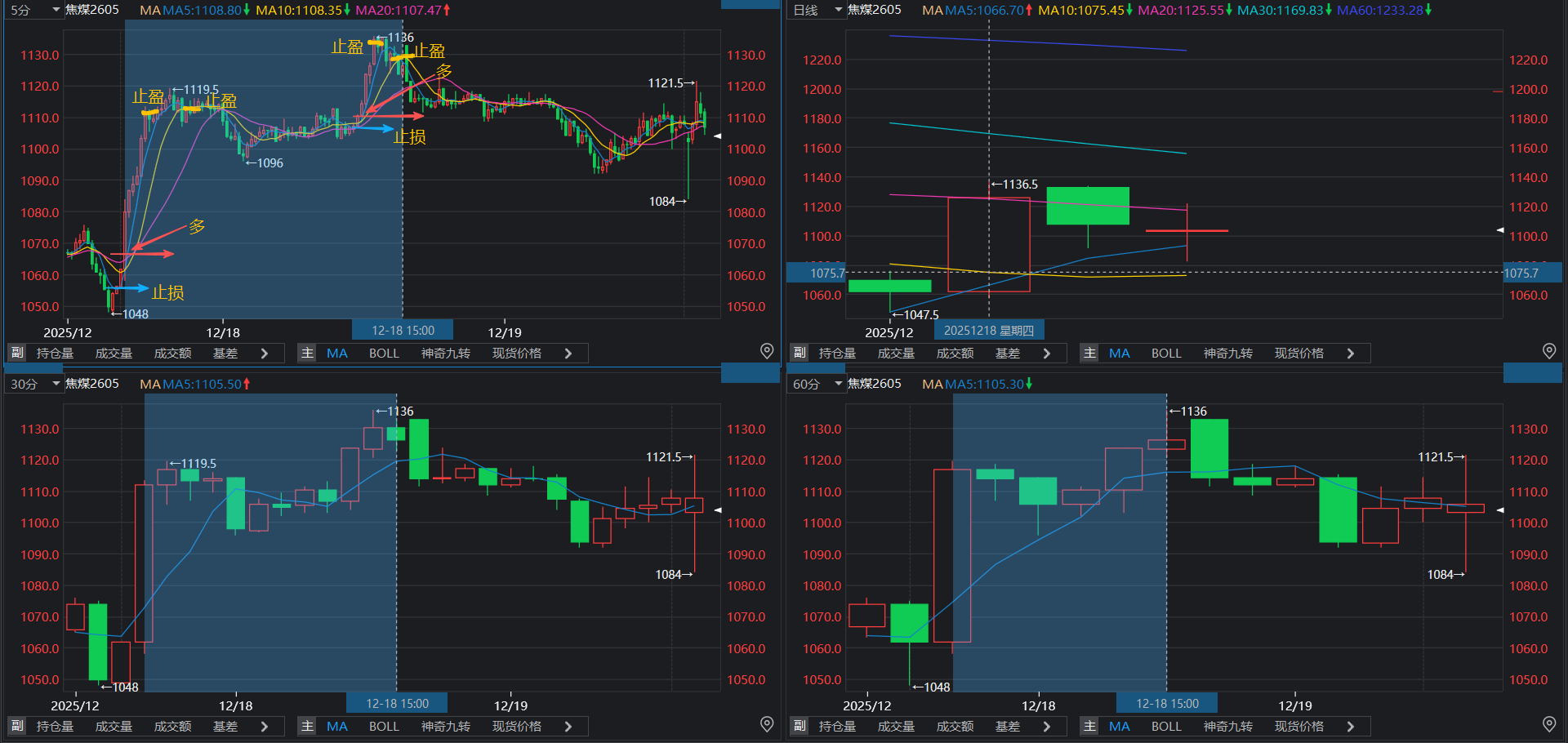Click the 12-18 15:00 time marker on 5分 chart
The height and width of the screenshot is (743, 1568).
[x=403, y=331]
